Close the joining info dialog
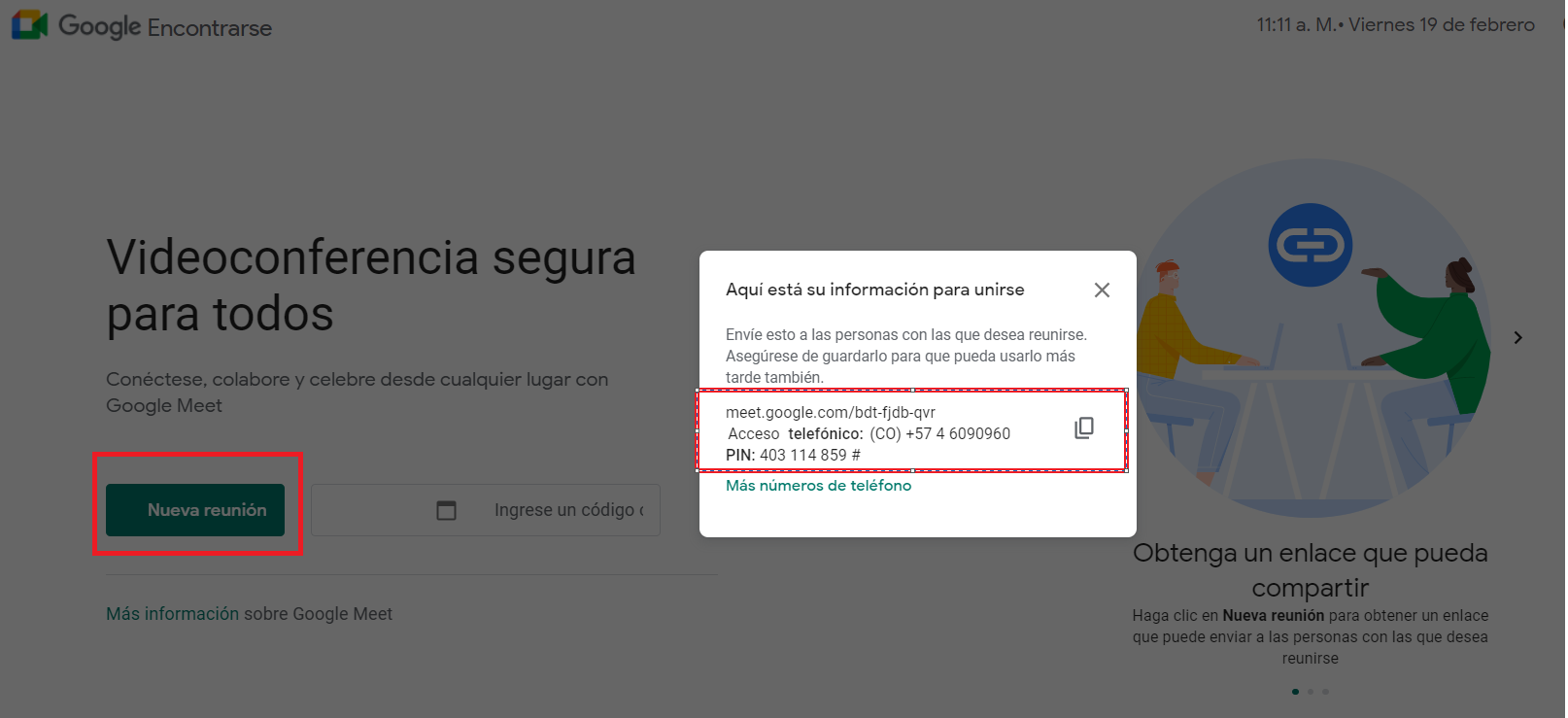This screenshot has height=718, width=1568. point(1102,290)
